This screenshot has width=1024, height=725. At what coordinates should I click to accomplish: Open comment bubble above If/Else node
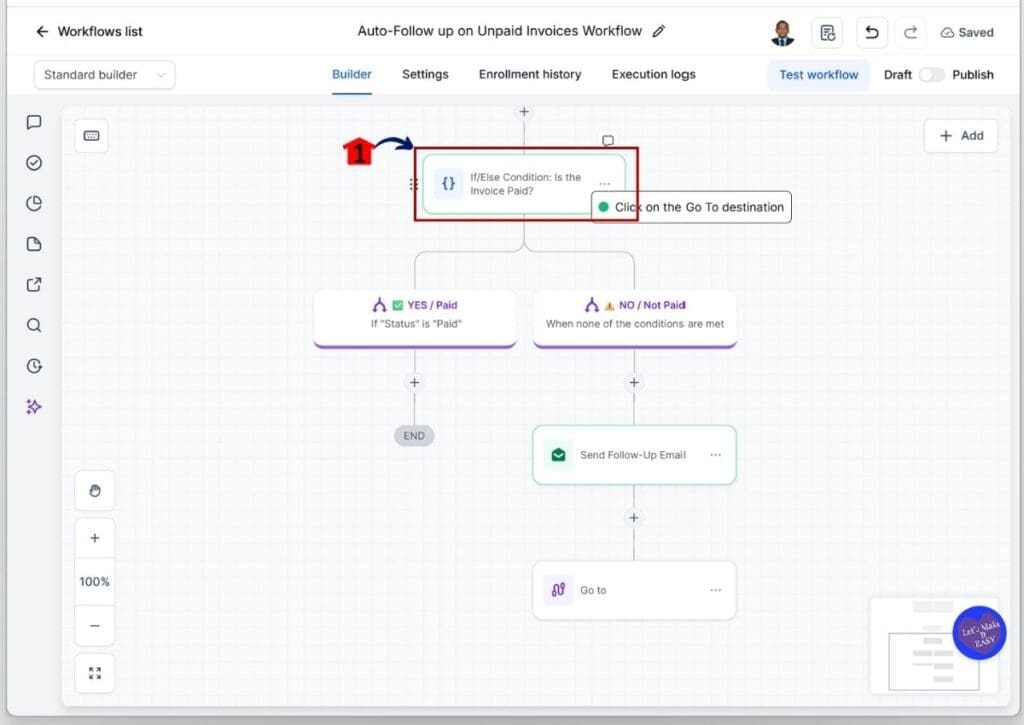(x=607, y=140)
